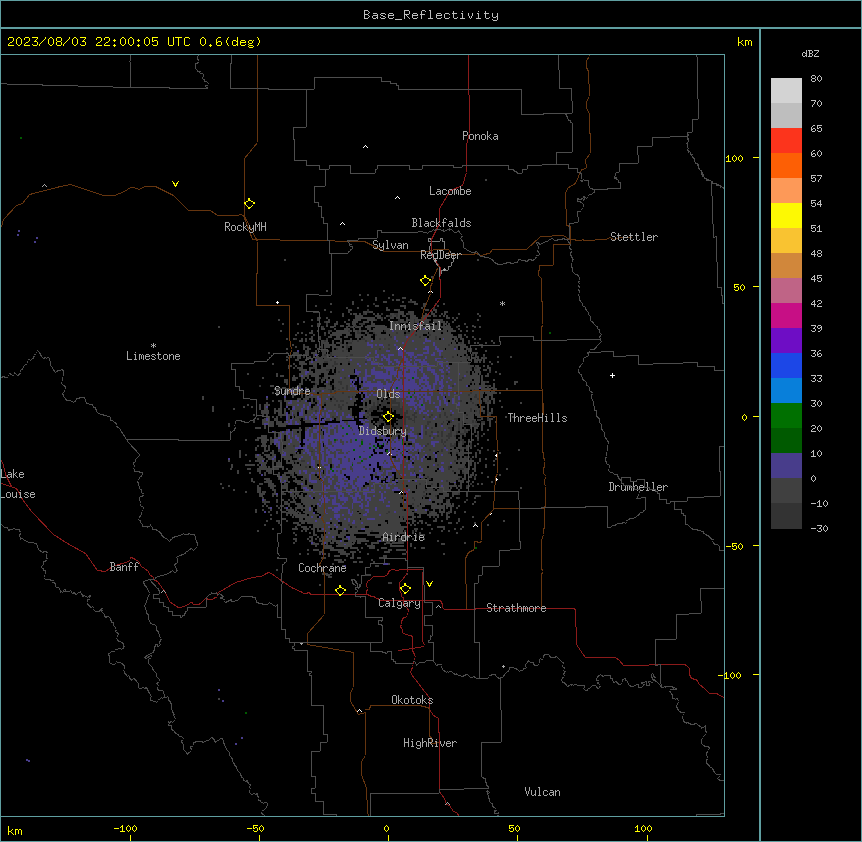Click the km label at top right
Viewport: 862px width, 842px height.
pos(745,42)
